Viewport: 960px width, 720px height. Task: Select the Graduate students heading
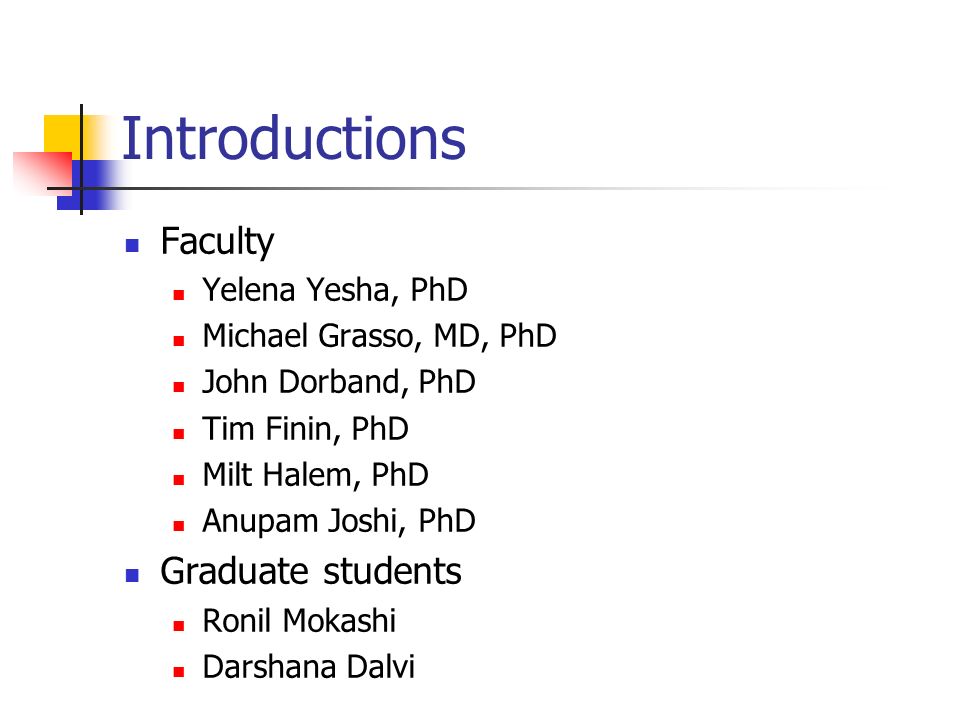coord(311,571)
